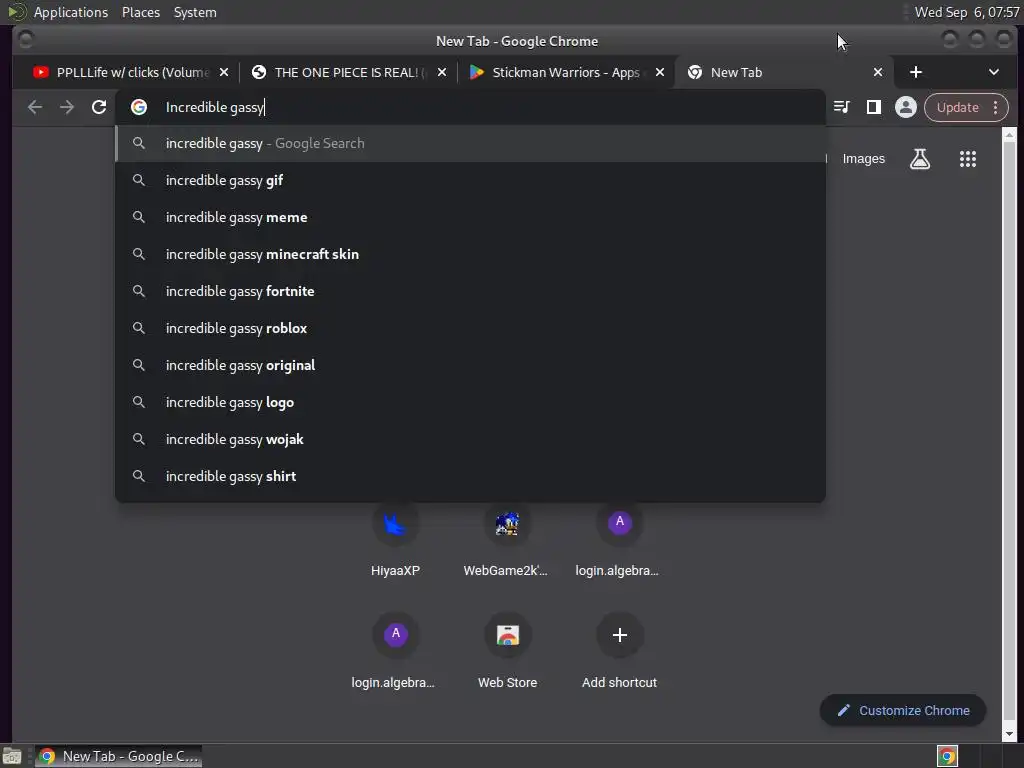The width and height of the screenshot is (1024, 768).
Task: Switch to Stickman Warriors tab
Action: click(566, 72)
